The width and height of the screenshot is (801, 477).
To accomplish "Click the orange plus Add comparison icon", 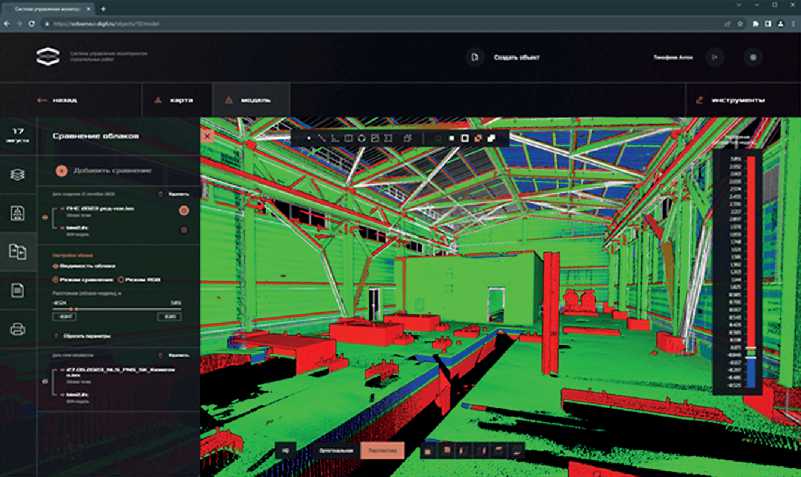I will [61, 171].
